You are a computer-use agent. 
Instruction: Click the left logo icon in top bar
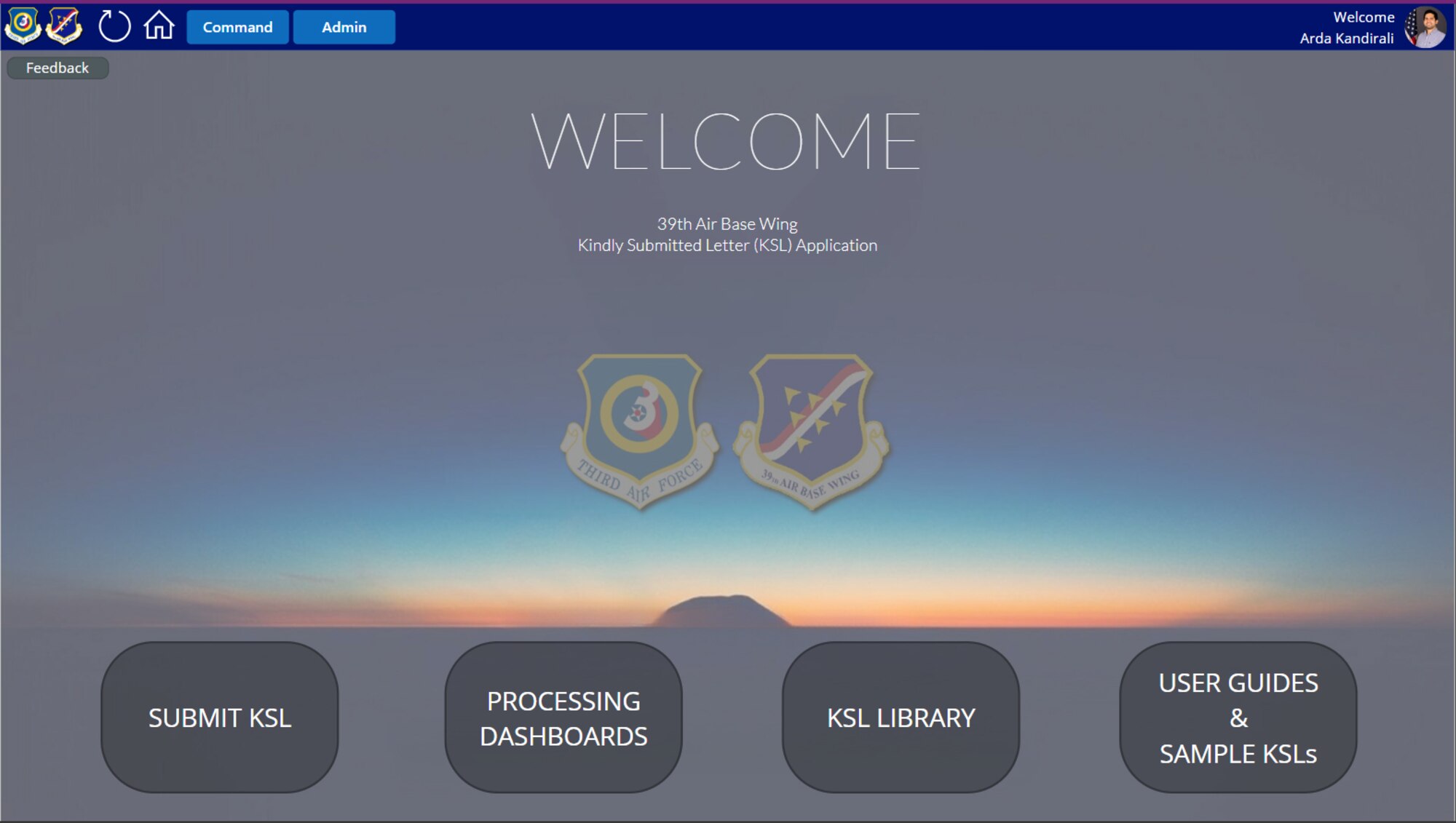(x=23, y=26)
